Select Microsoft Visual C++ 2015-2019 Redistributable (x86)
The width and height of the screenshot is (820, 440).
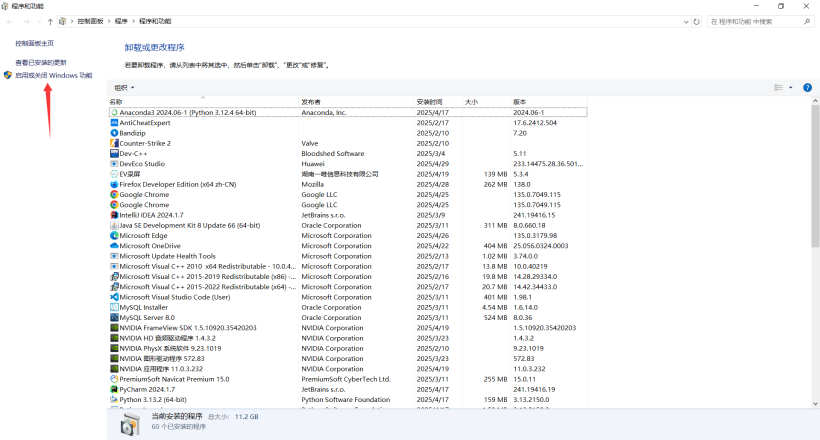click(x=348, y=277)
